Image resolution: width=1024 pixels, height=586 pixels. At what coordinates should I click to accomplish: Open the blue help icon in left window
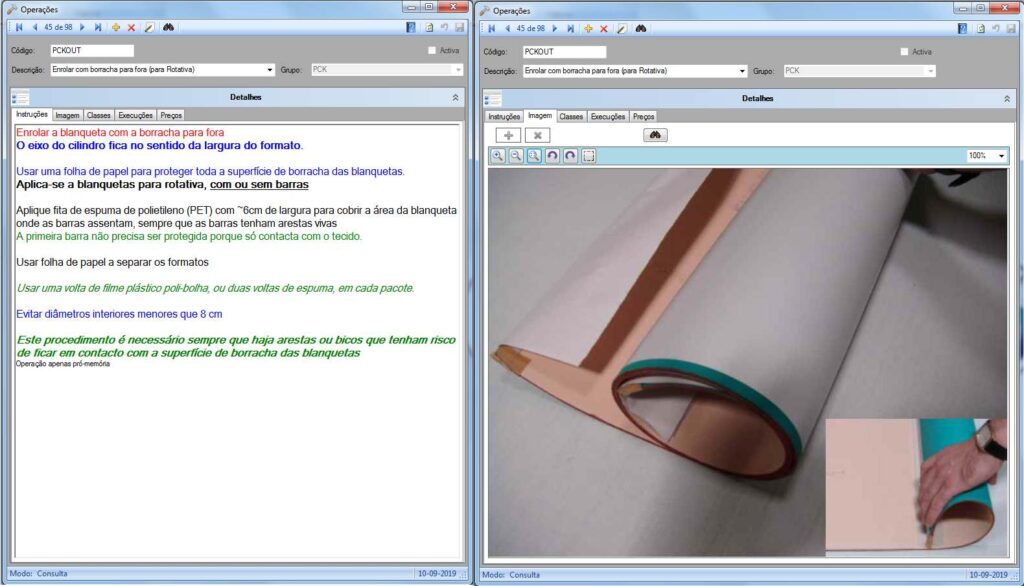[x=411, y=27]
